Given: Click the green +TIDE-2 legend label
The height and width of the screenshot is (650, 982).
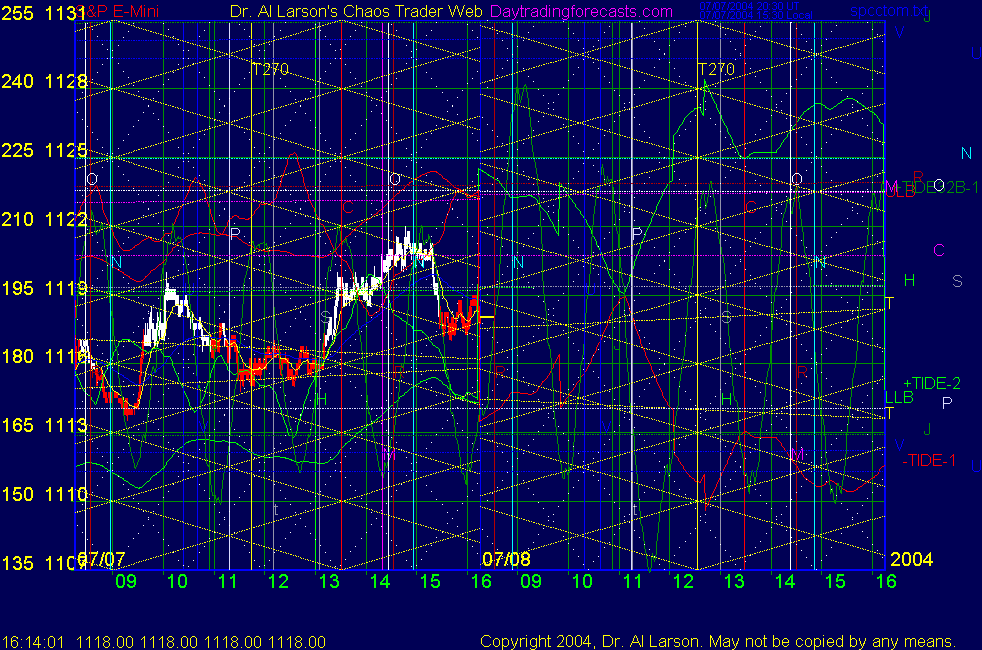Looking at the screenshot, I should point(932,383).
